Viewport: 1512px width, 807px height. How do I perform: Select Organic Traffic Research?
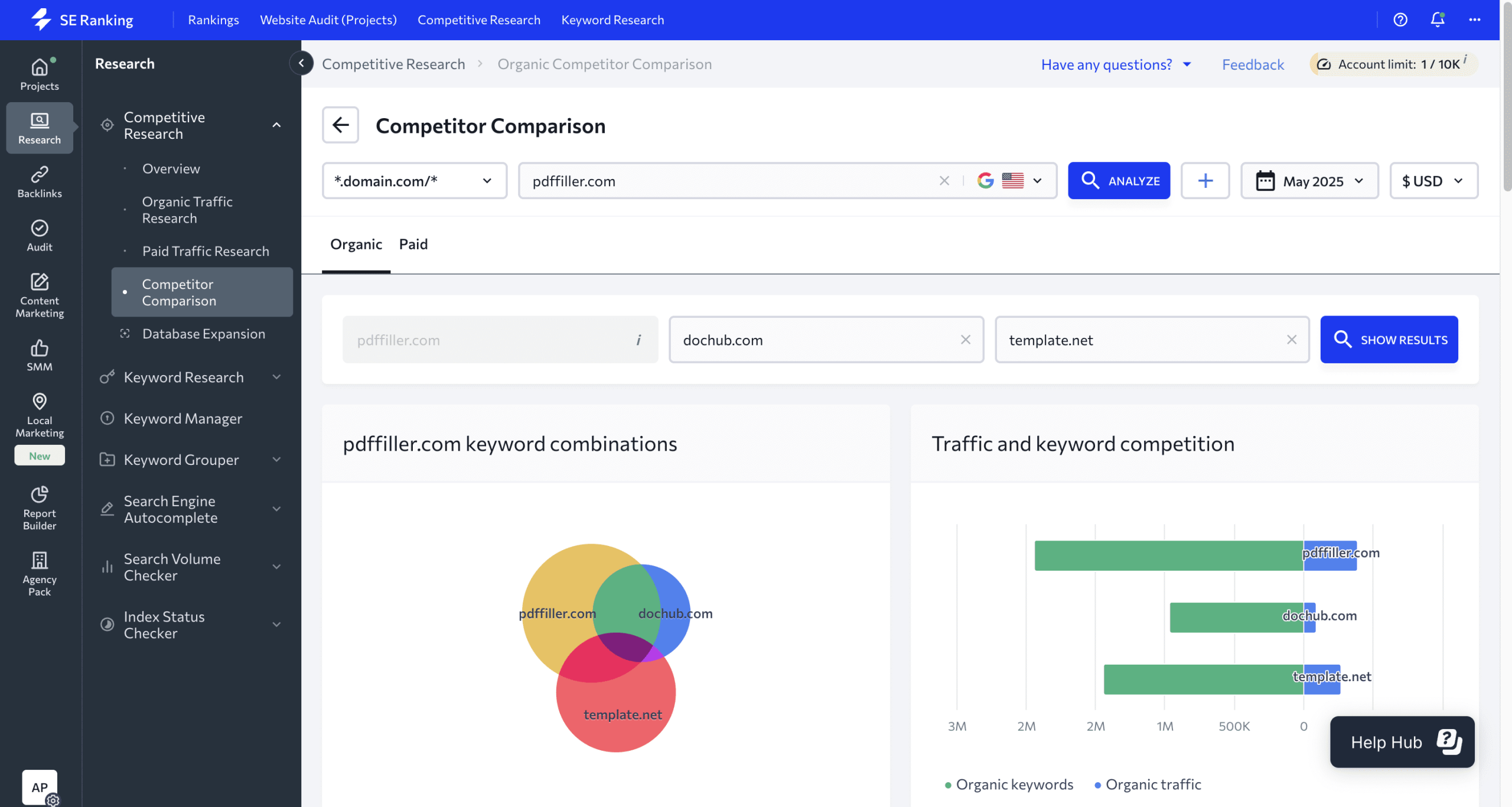tap(187, 210)
